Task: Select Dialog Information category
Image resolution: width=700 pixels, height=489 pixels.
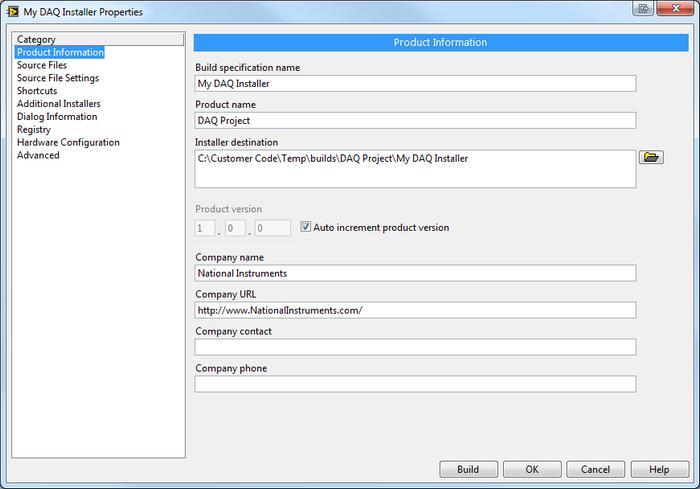Action: click(57, 117)
